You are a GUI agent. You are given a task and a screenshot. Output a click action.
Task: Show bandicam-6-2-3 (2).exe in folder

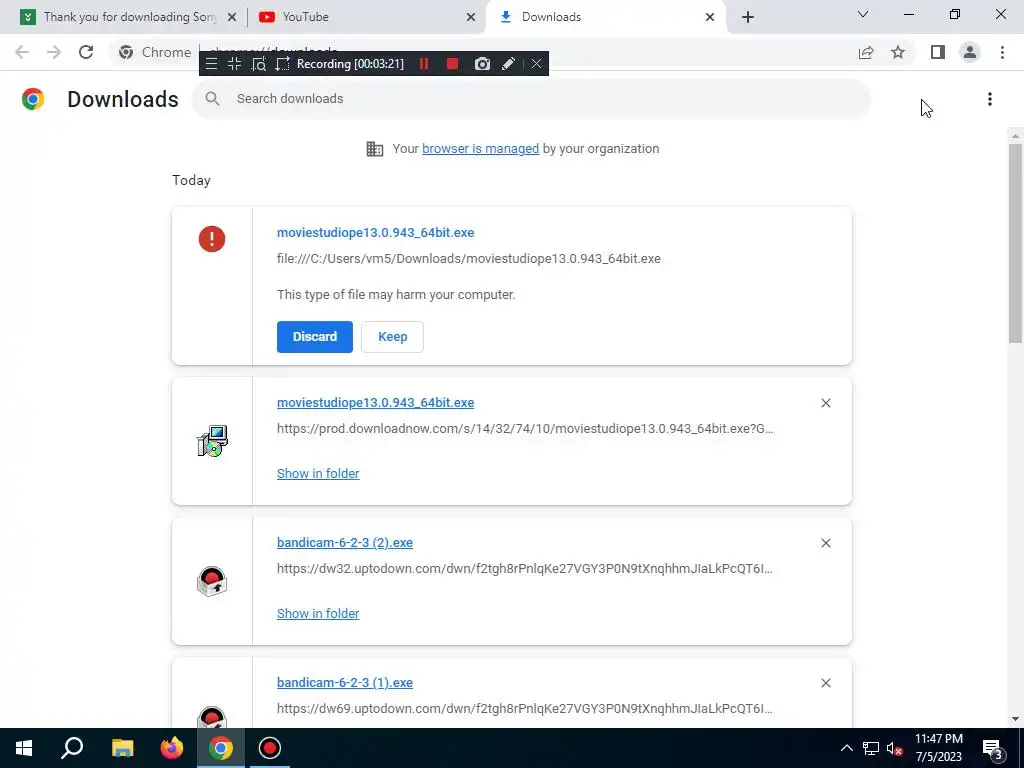click(x=318, y=614)
